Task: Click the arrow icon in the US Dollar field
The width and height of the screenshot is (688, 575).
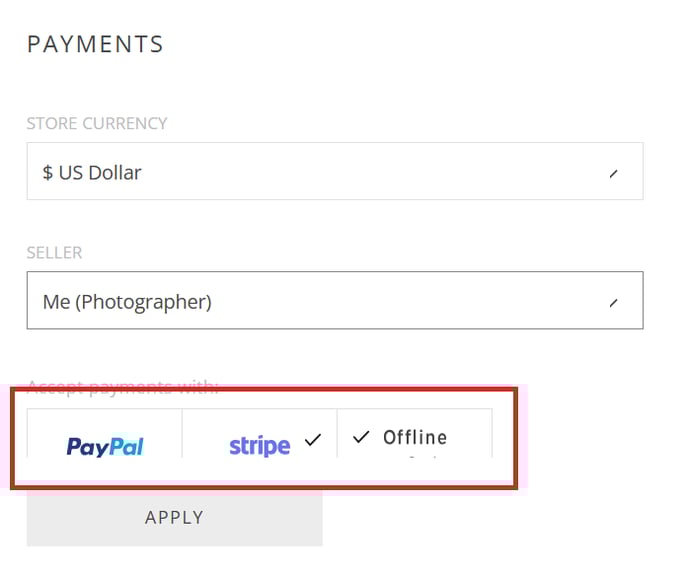Action: point(613,174)
